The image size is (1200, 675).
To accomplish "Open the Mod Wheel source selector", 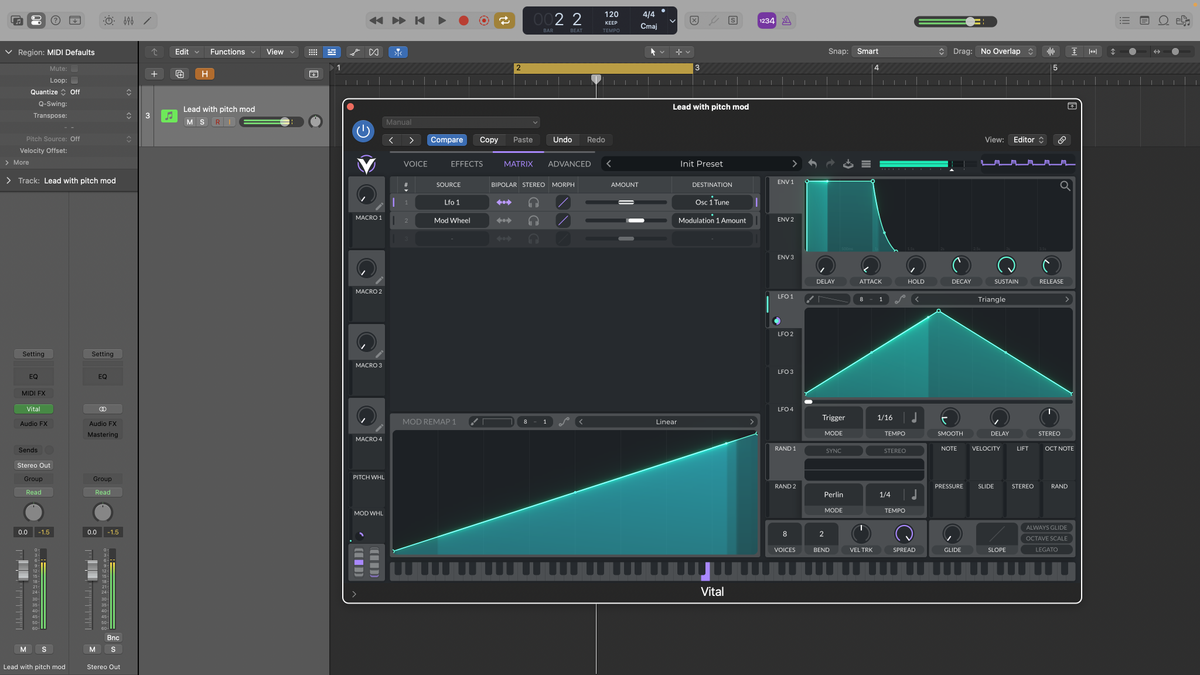I will (452, 220).
